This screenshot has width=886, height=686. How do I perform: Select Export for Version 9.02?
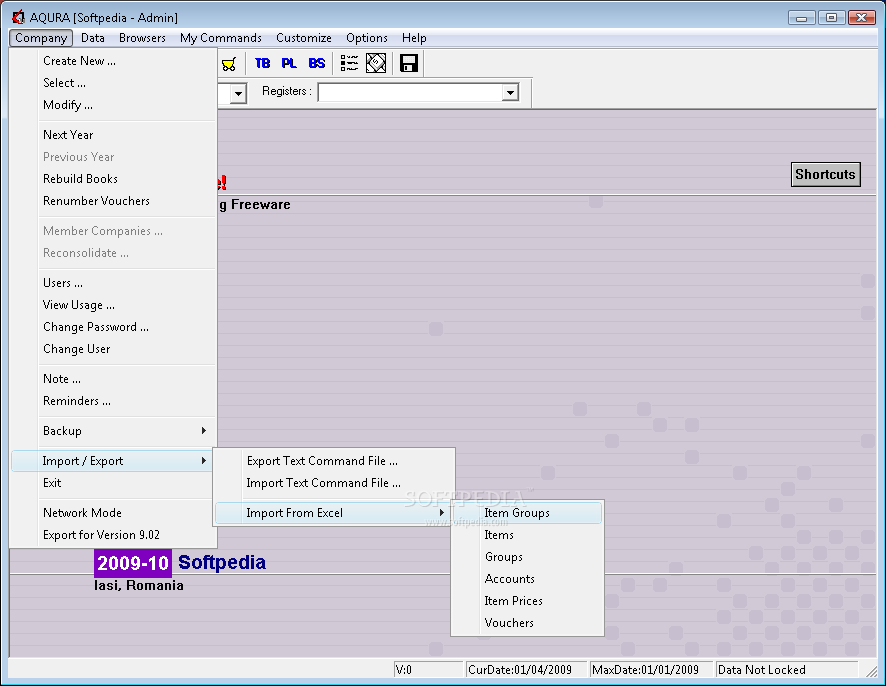113,535
